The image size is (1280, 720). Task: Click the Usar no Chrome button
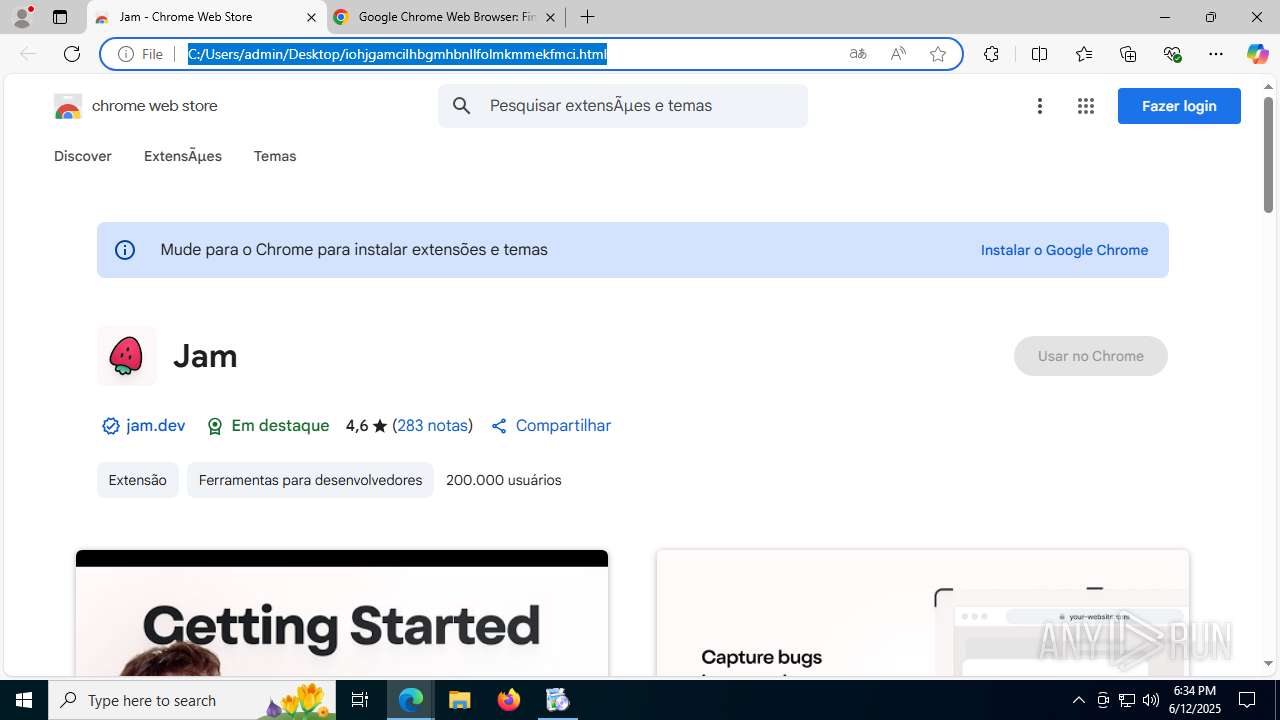(x=1090, y=356)
